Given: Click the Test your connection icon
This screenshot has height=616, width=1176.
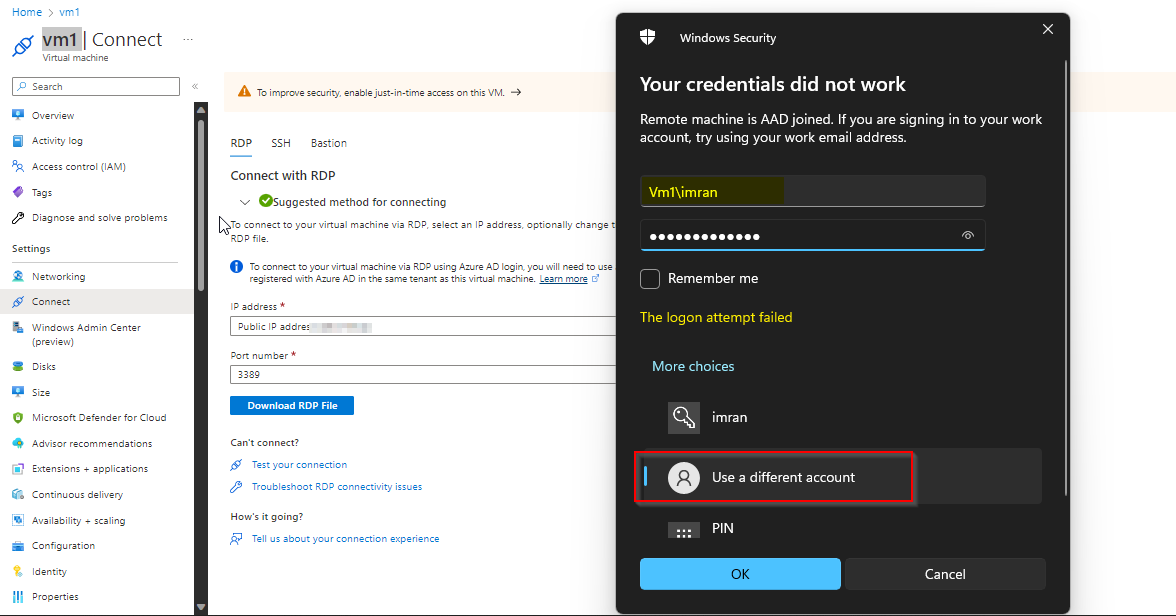Looking at the screenshot, I should coord(236,465).
